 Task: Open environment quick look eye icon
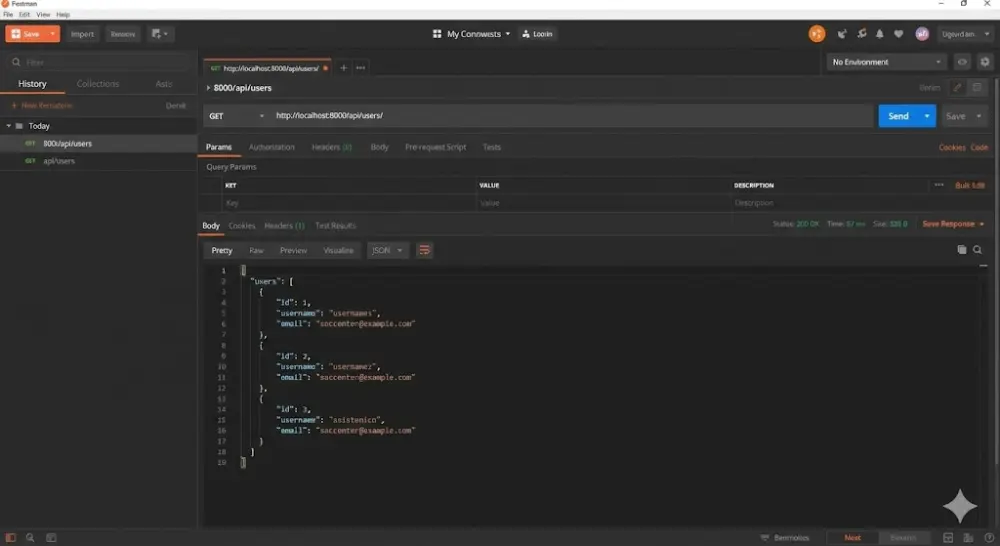962,62
